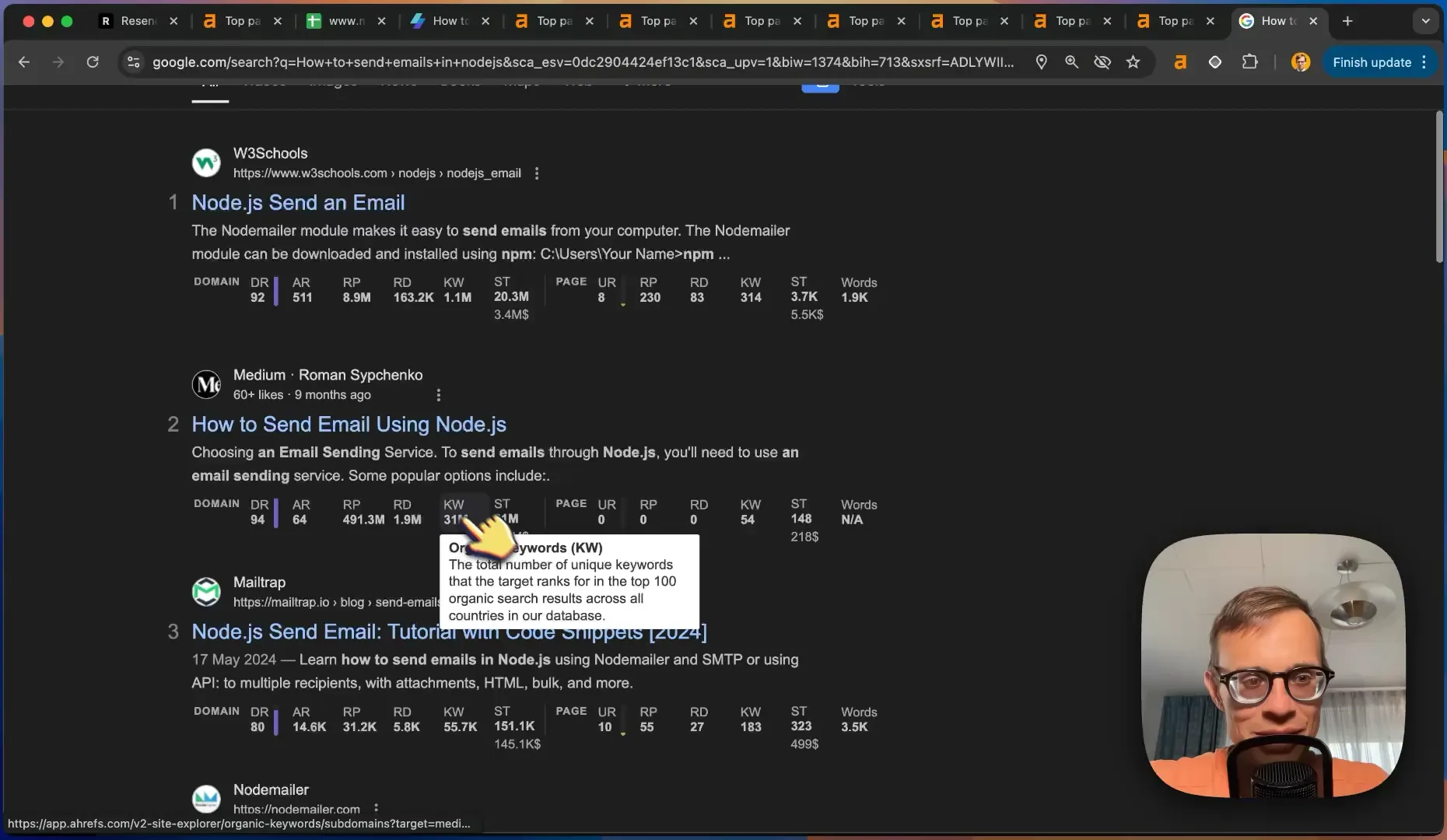
Task: Open Mailtrap Node.js Send Email Tutorial result
Action: tap(449, 632)
